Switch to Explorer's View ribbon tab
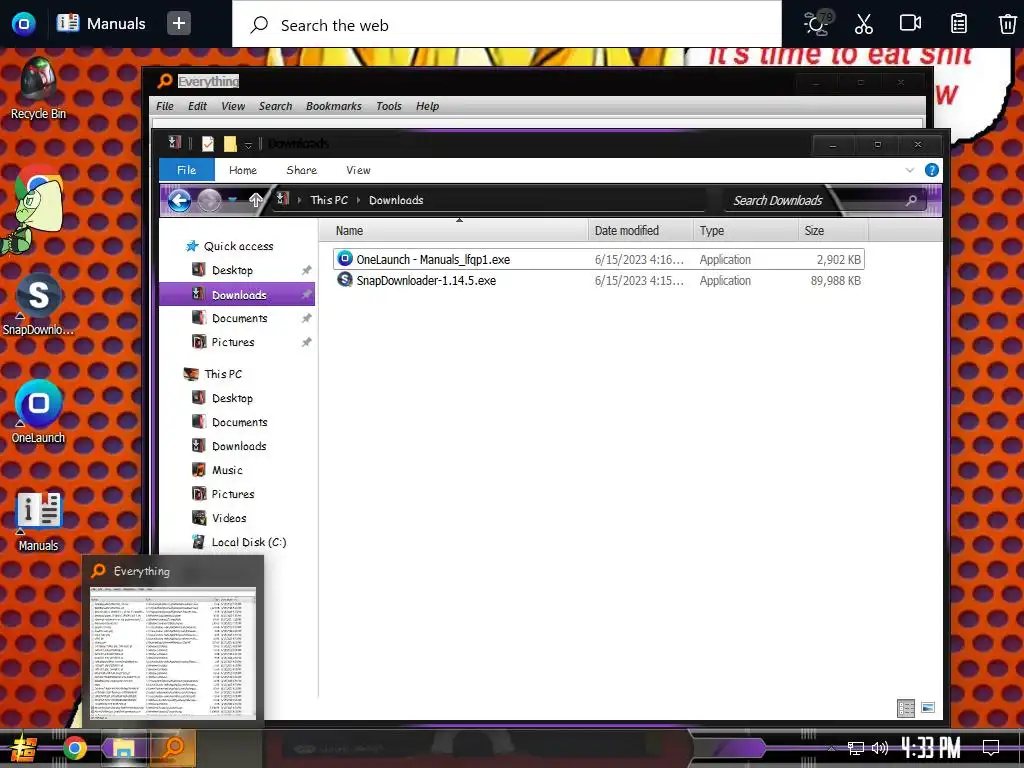Viewport: 1024px width, 768px height. click(358, 170)
